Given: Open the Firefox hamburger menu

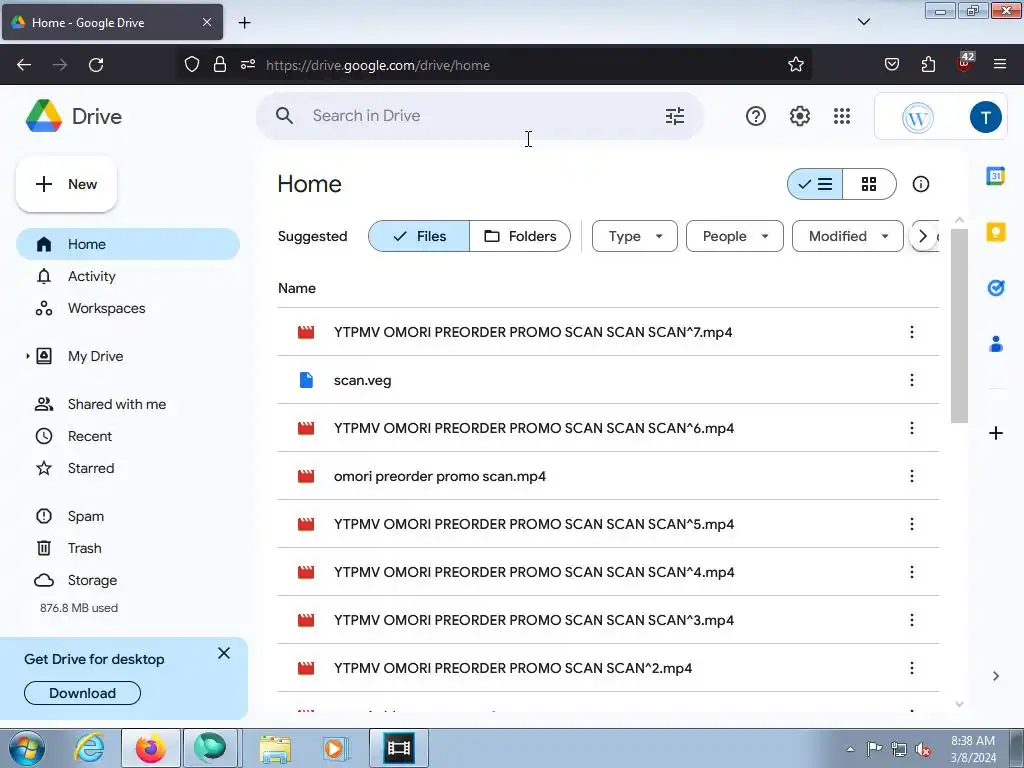Looking at the screenshot, I should [1000, 65].
